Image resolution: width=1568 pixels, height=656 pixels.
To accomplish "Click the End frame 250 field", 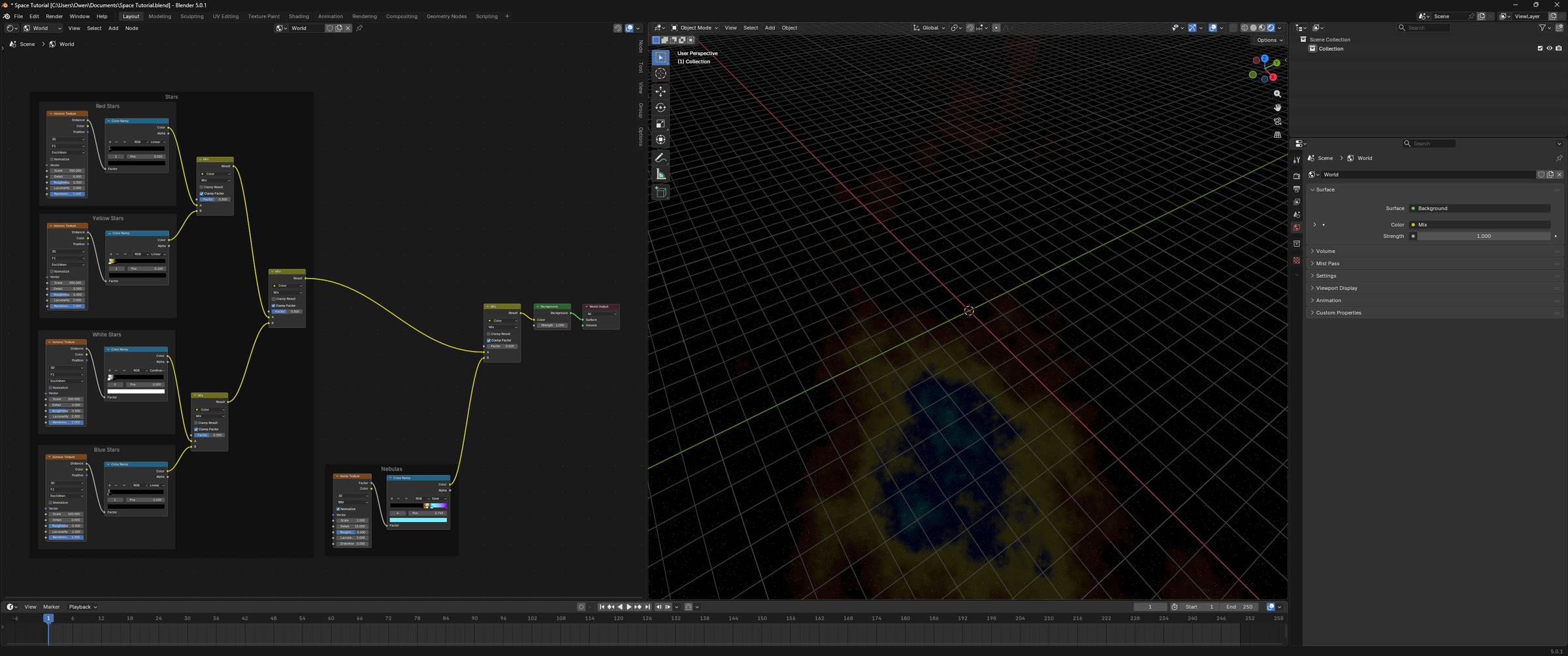I will click(x=1239, y=607).
